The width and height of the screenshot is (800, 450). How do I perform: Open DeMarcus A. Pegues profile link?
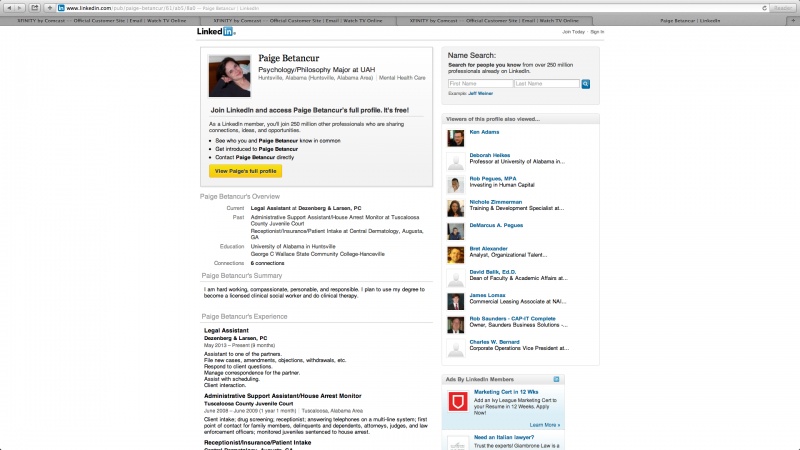point(496,225)
